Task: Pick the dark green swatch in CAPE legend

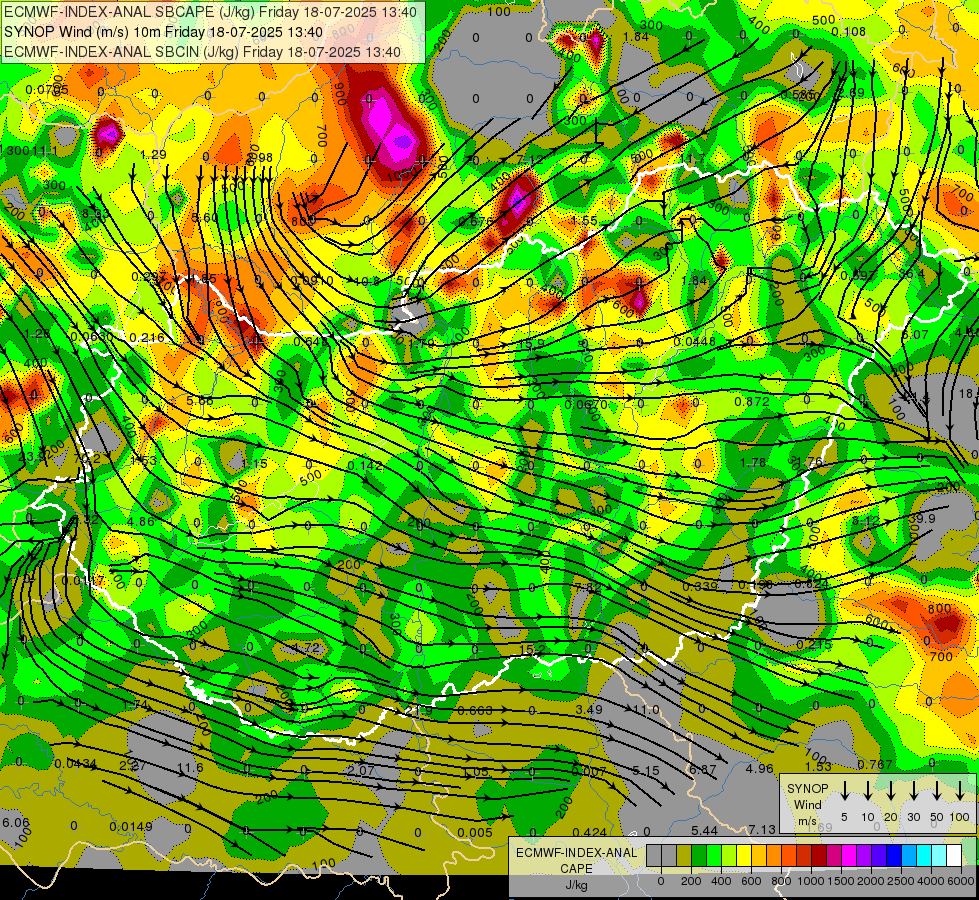Action: point(699,856)
